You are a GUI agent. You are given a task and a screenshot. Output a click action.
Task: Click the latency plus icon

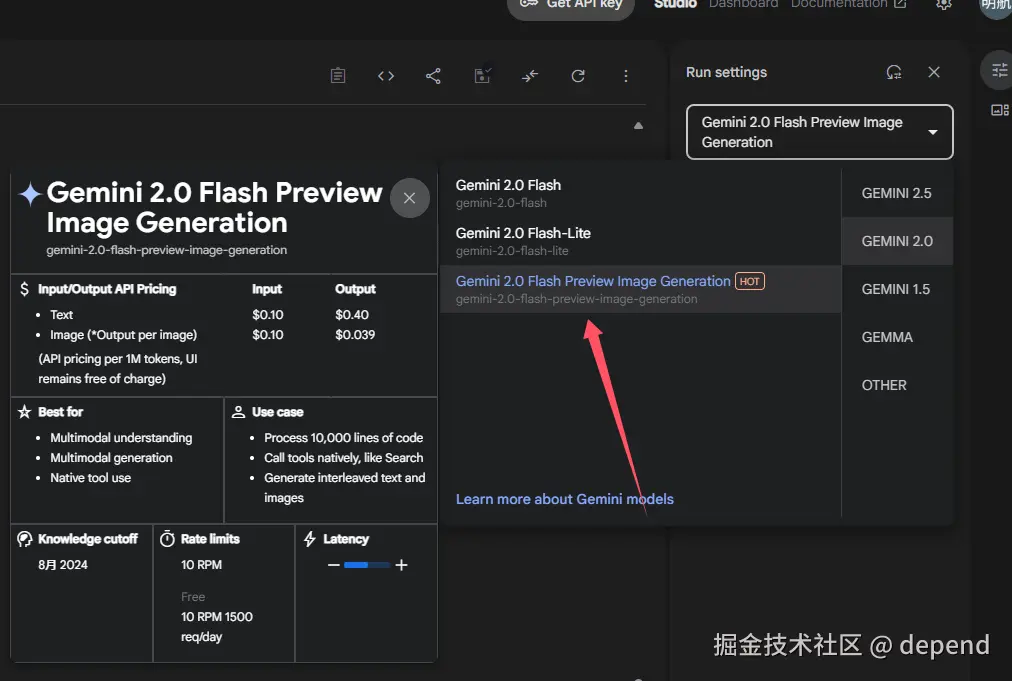pyautogui.click(x=401, y=565)
